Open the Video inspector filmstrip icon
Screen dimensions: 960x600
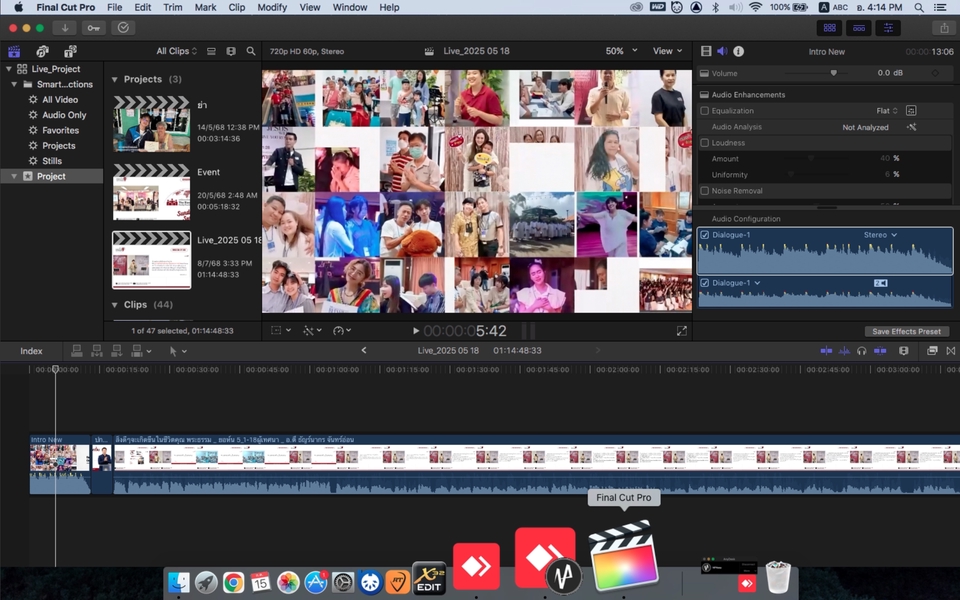(x=706, y=51)
